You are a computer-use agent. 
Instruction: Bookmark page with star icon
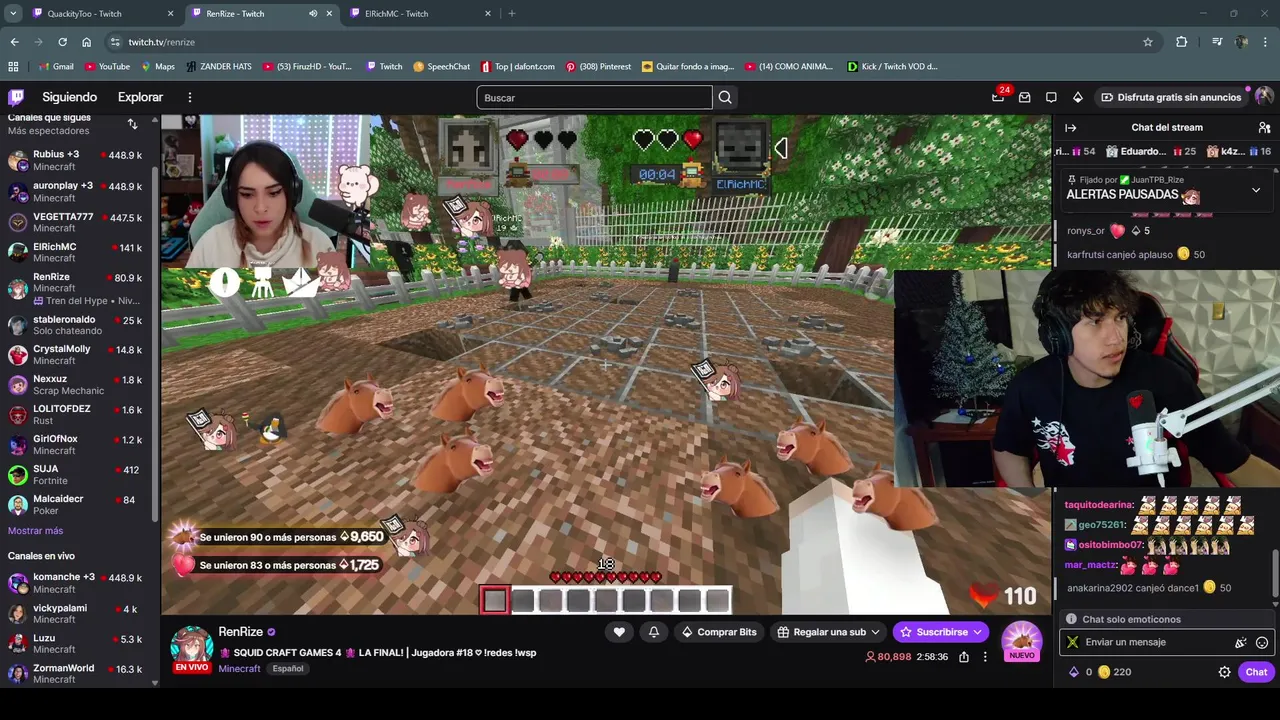1148,42
